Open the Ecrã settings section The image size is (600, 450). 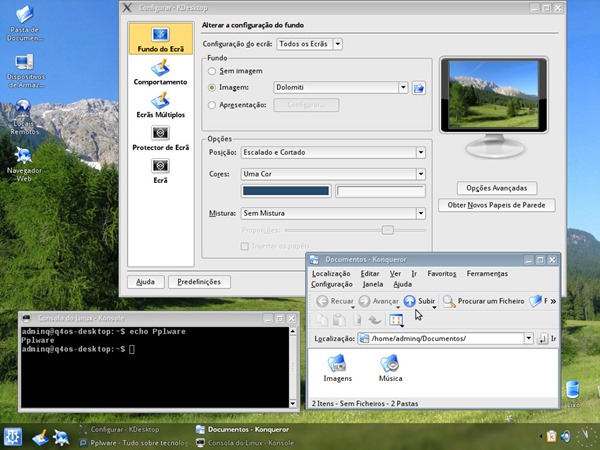(x=160, y=171)
